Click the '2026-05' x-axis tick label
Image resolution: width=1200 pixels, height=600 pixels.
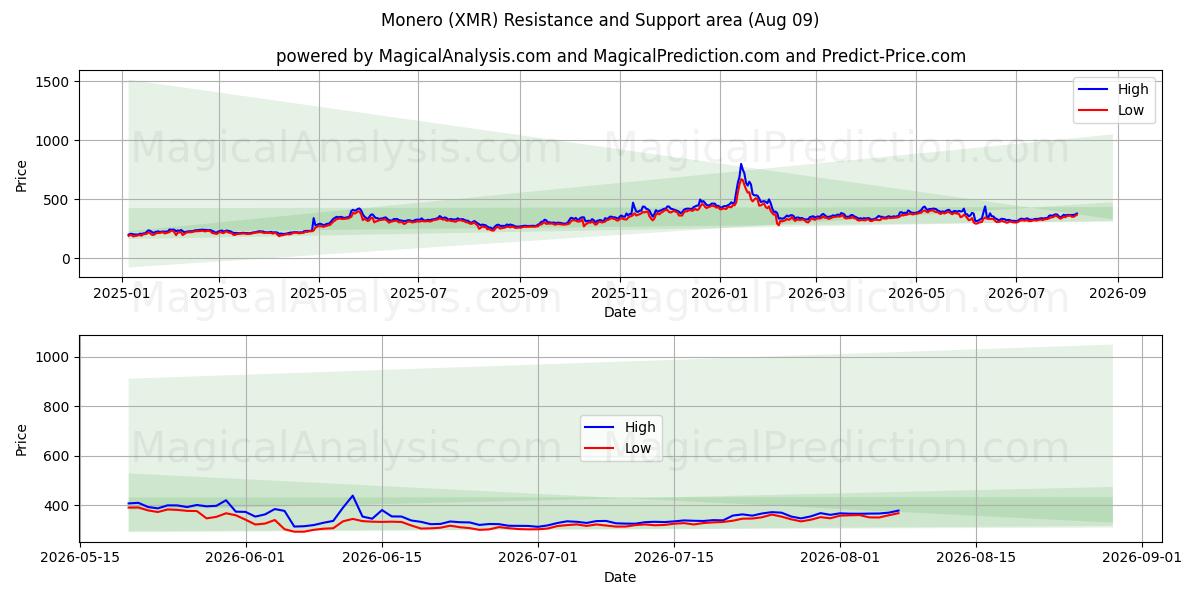coord(916,294)
